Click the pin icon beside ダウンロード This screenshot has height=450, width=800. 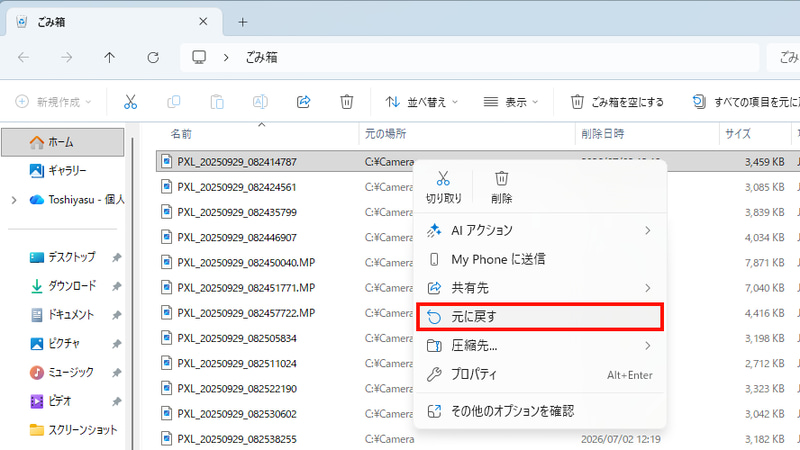116,287
